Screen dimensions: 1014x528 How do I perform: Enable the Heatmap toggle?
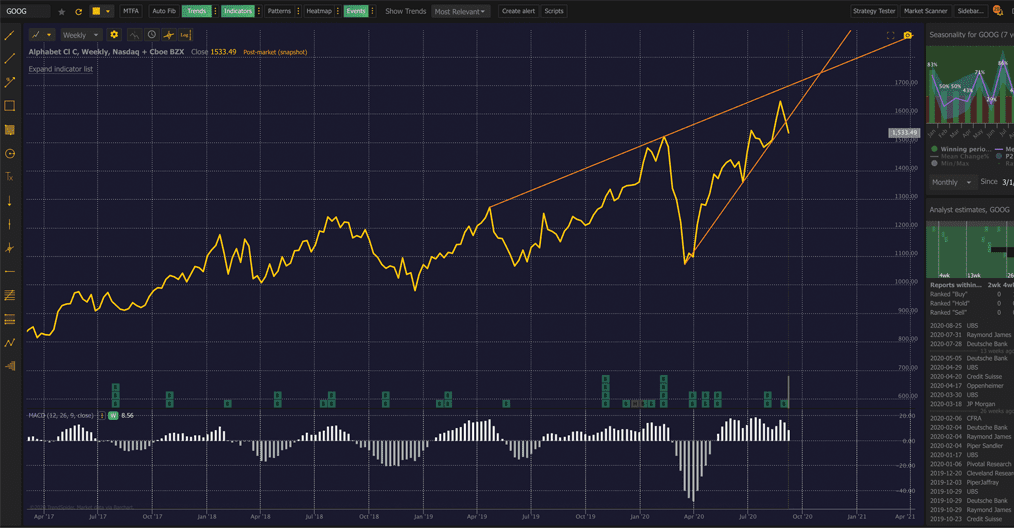[x=319, y=11]
